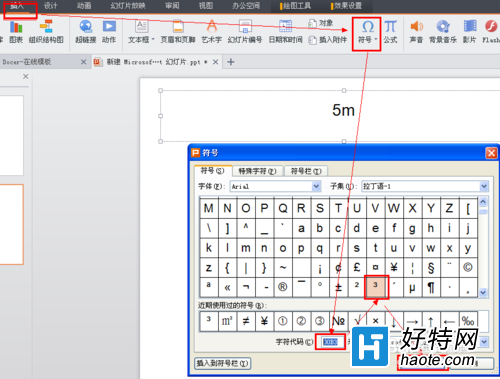
Task: Select superscript 3 in symbol grid
Action: (375, 286)
